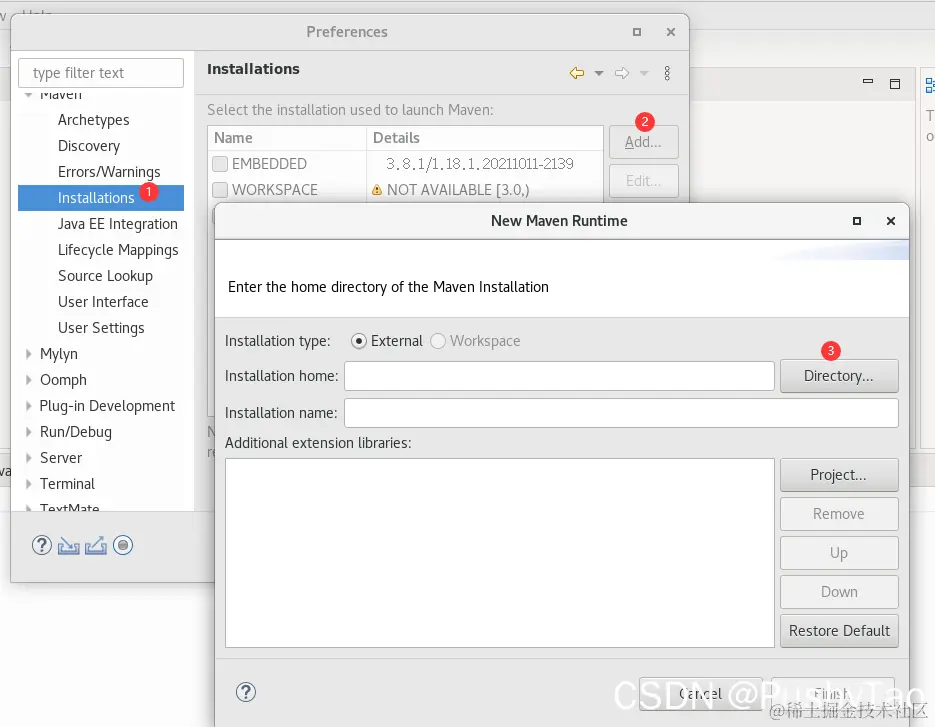Click the export preferences icon
The image size is (935, 727).
[x=95, y=546]
